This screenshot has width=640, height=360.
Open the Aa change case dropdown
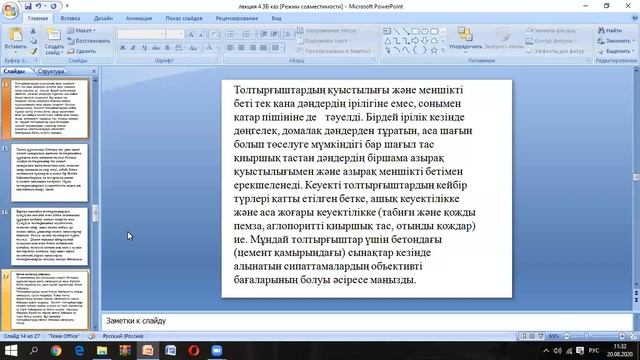(x=193, y=48)
